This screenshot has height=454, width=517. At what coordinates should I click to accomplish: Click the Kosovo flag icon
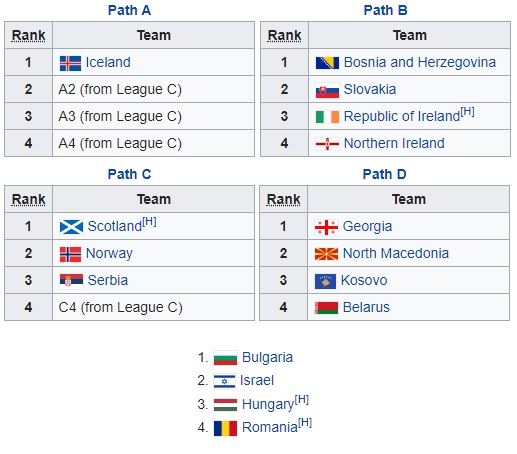pos(325,281)
